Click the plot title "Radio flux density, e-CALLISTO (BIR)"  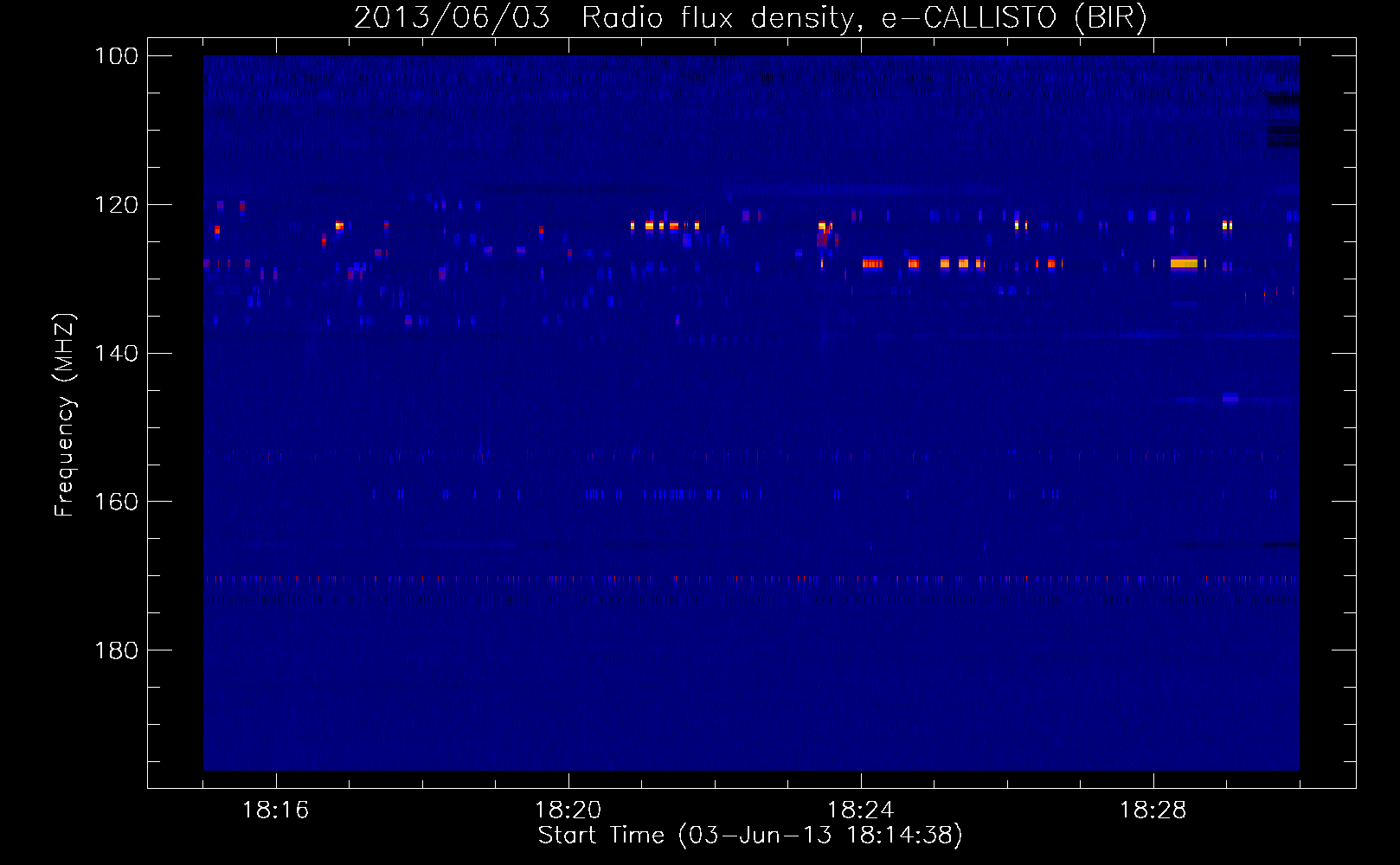(x=864, y=17)
